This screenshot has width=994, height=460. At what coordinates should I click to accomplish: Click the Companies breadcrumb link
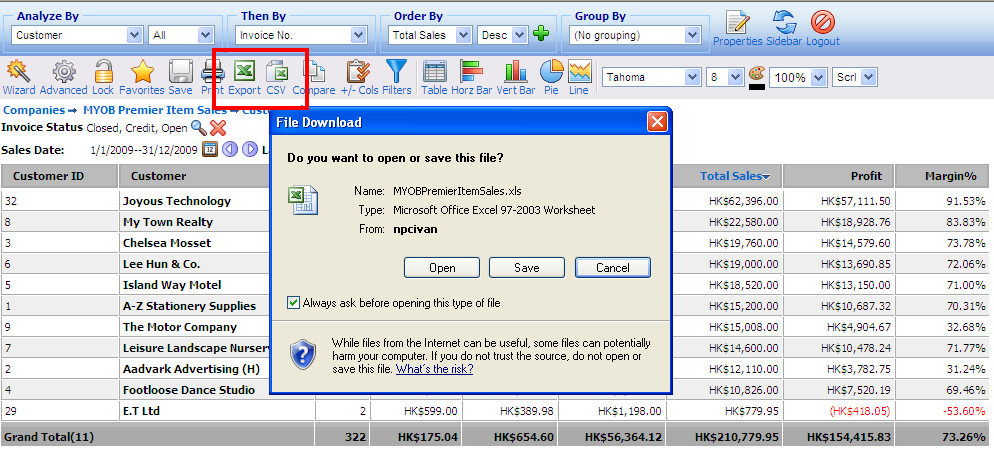tap(34, 110)
